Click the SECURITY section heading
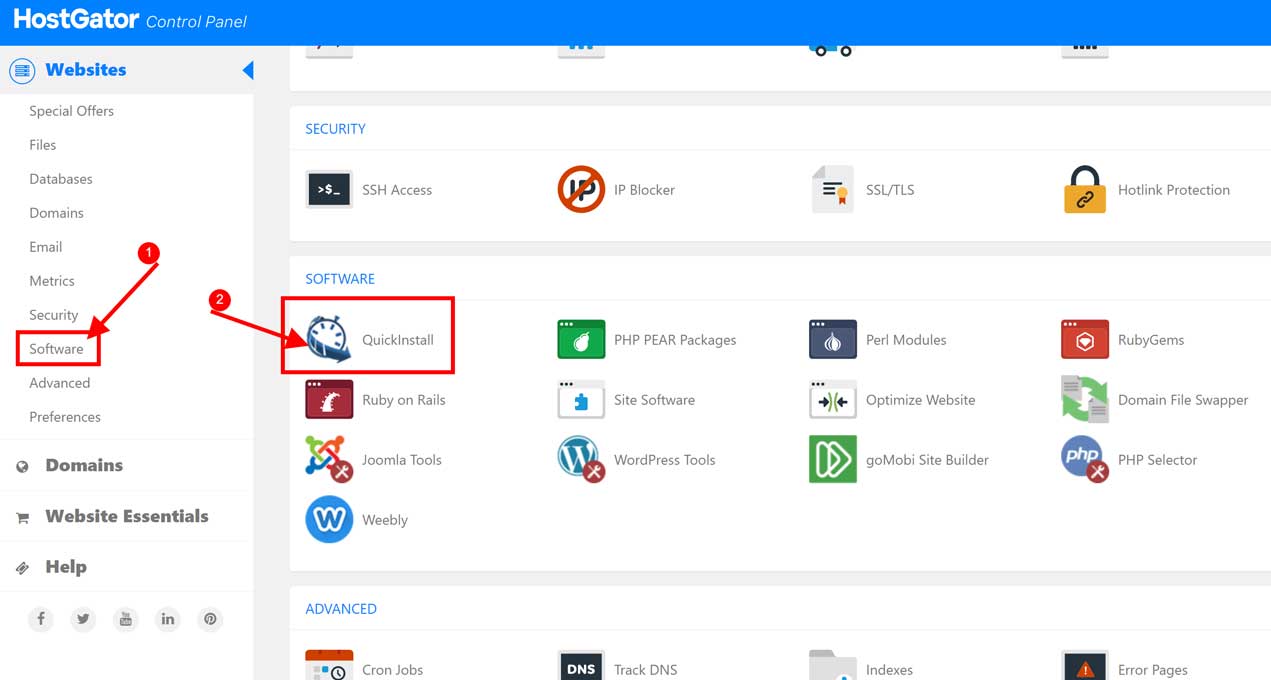Viewport: 1271px width, 680px height. pos(335,129)
